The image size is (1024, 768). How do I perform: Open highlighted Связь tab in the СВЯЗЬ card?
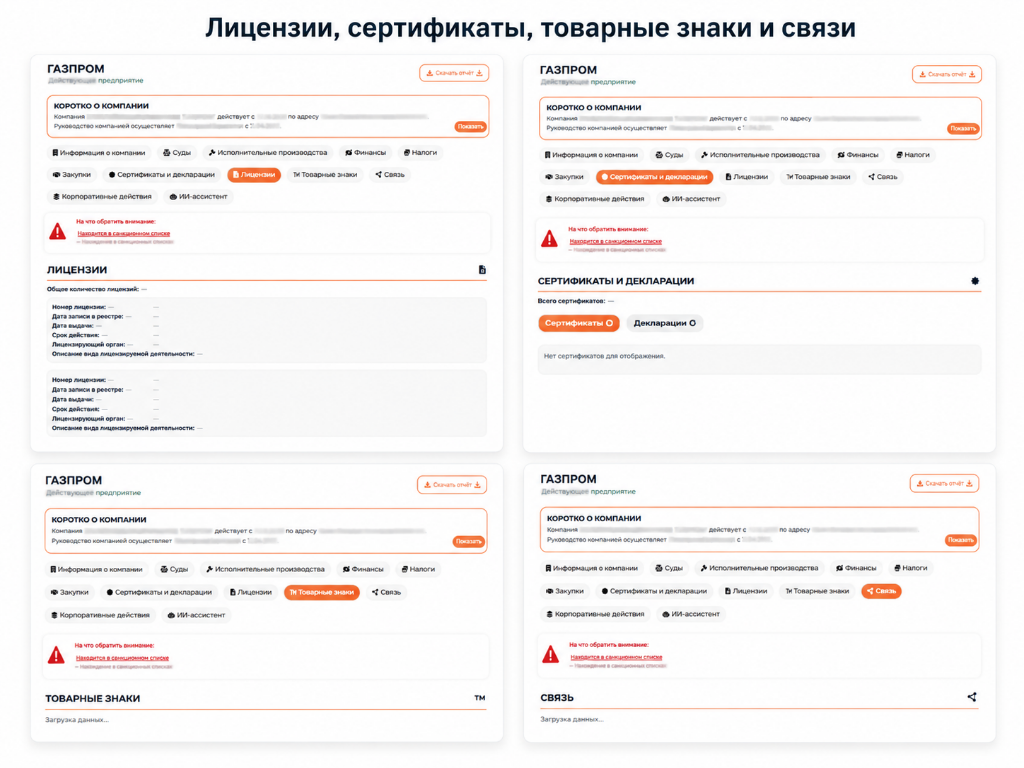point(882,591)
